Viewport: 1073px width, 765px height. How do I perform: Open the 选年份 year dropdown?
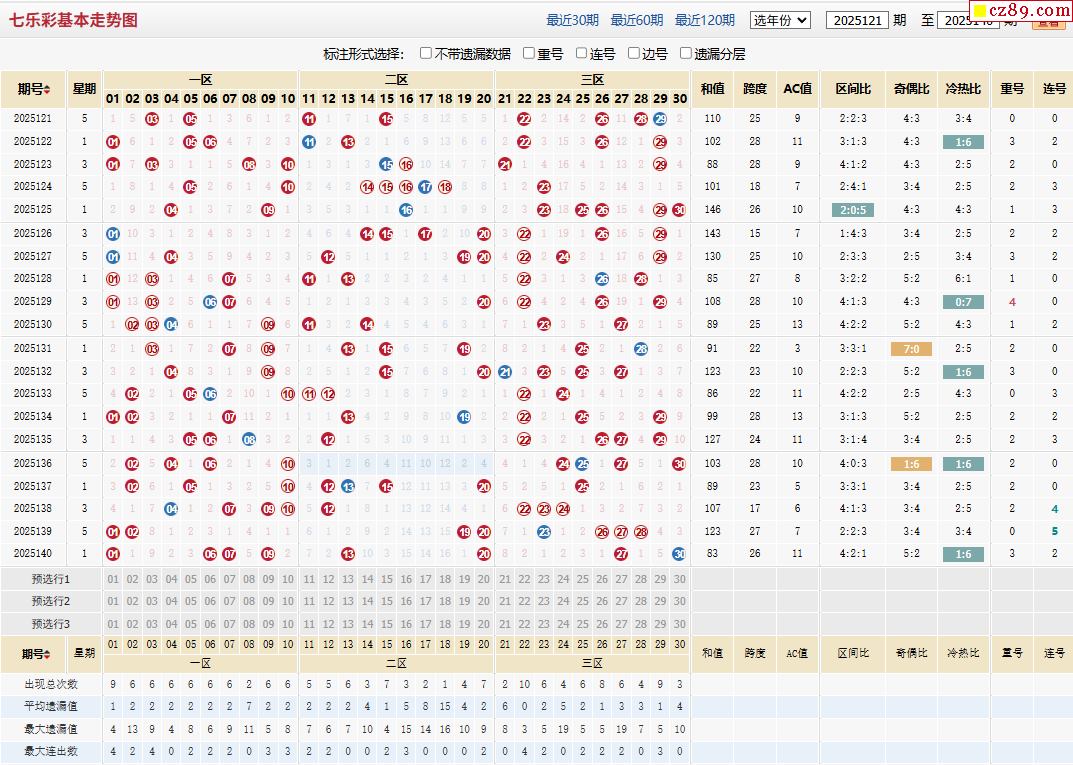pos(780,20)
